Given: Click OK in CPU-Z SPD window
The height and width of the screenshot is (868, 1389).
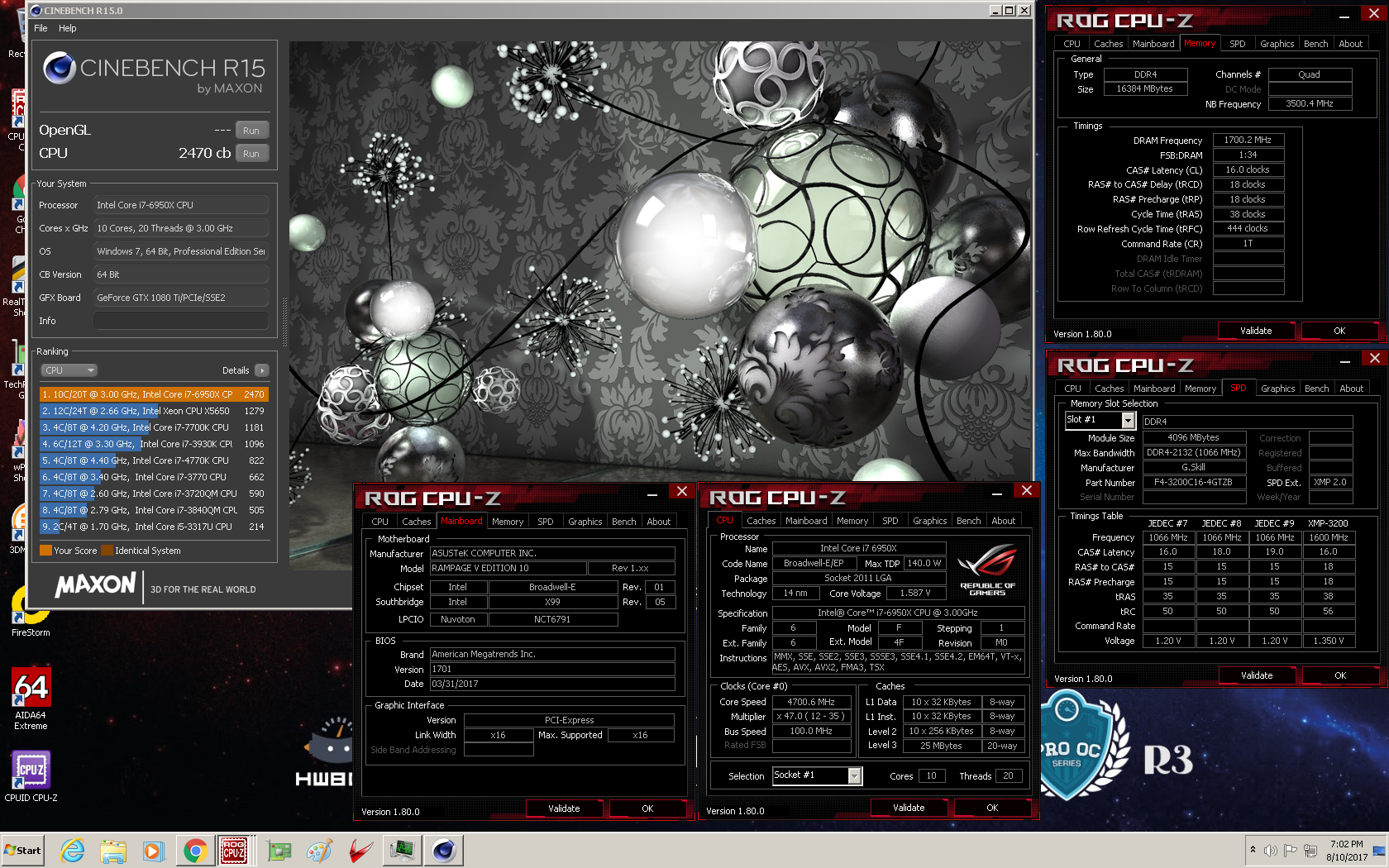Looking at the screenshot, I should 1340,675.
